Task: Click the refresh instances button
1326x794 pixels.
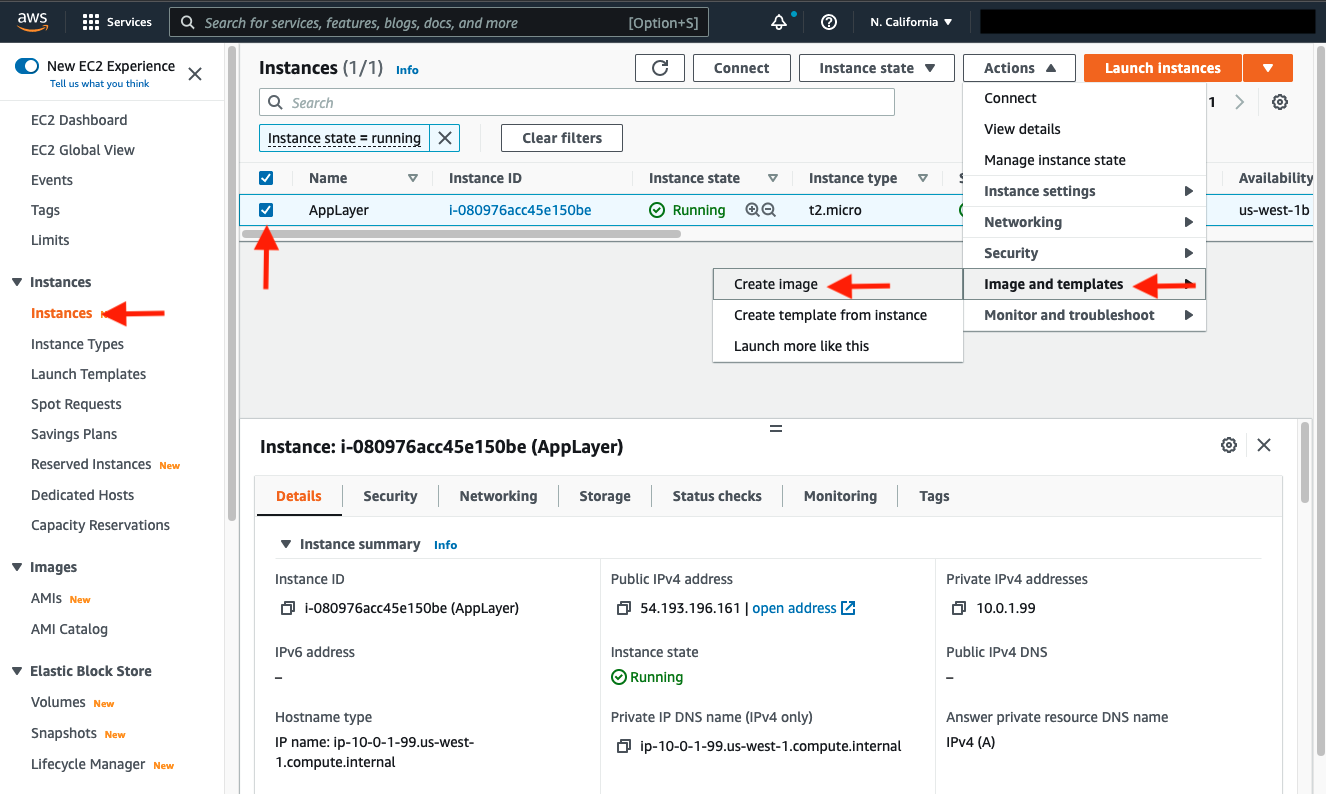Action: pyautogui.click(x=660, y=68)
